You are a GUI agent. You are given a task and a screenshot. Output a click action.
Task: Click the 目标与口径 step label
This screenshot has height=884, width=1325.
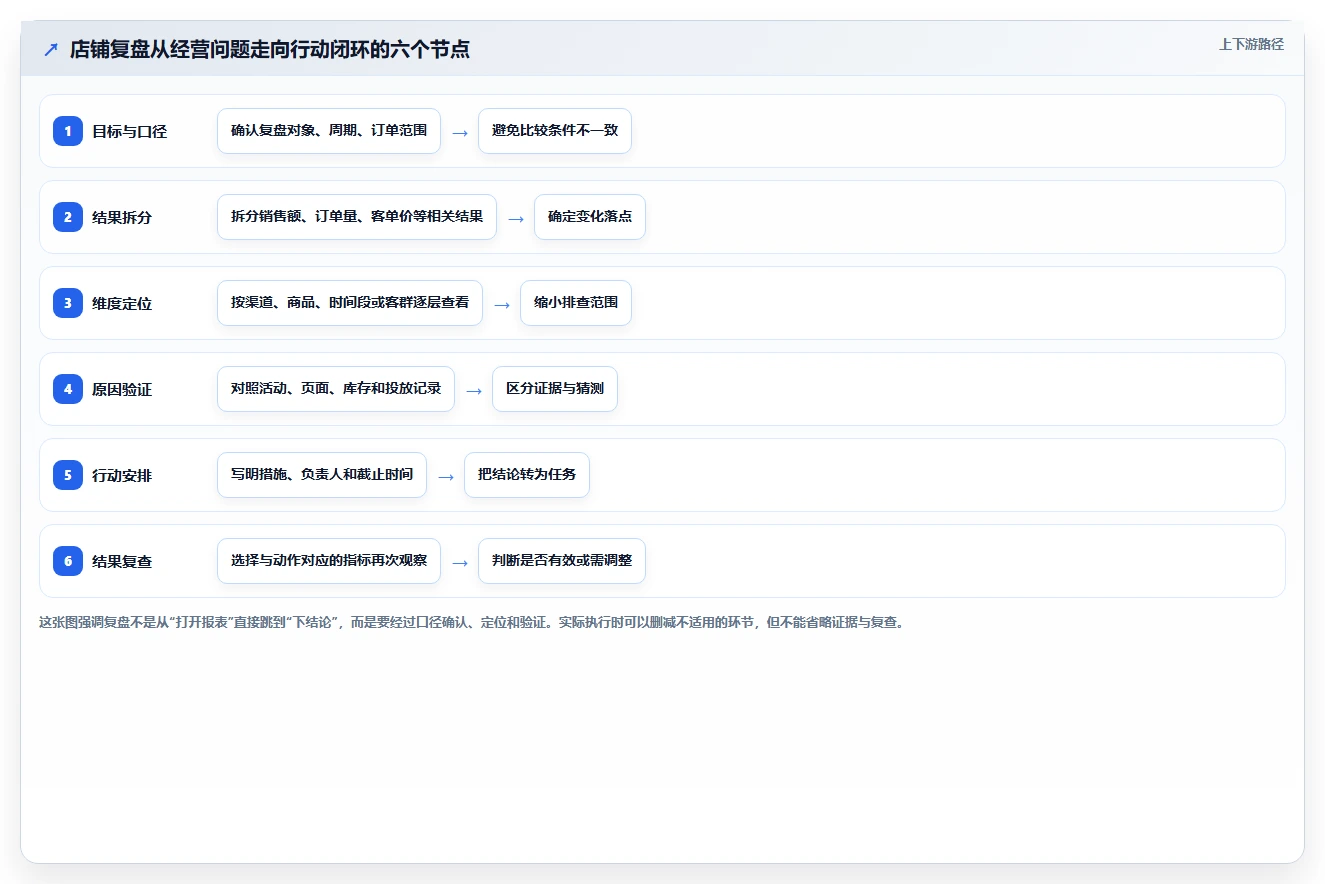click(x=129, y=131)
